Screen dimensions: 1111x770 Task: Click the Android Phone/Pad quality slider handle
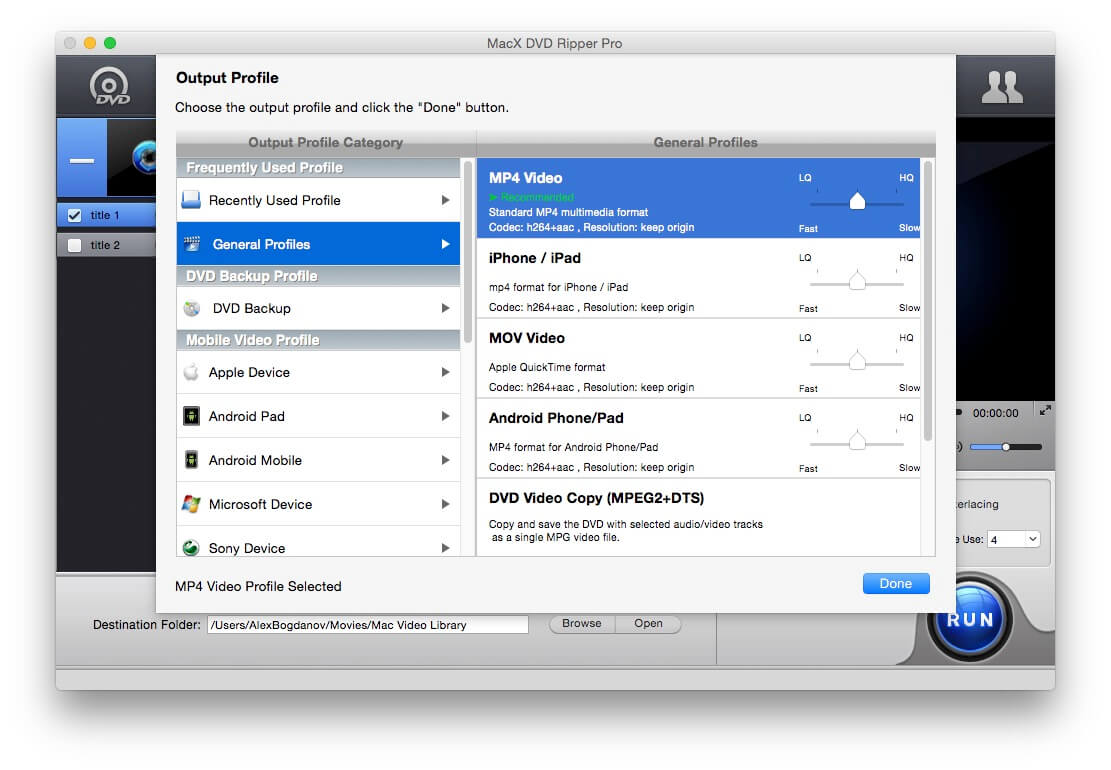click(857, 441)
